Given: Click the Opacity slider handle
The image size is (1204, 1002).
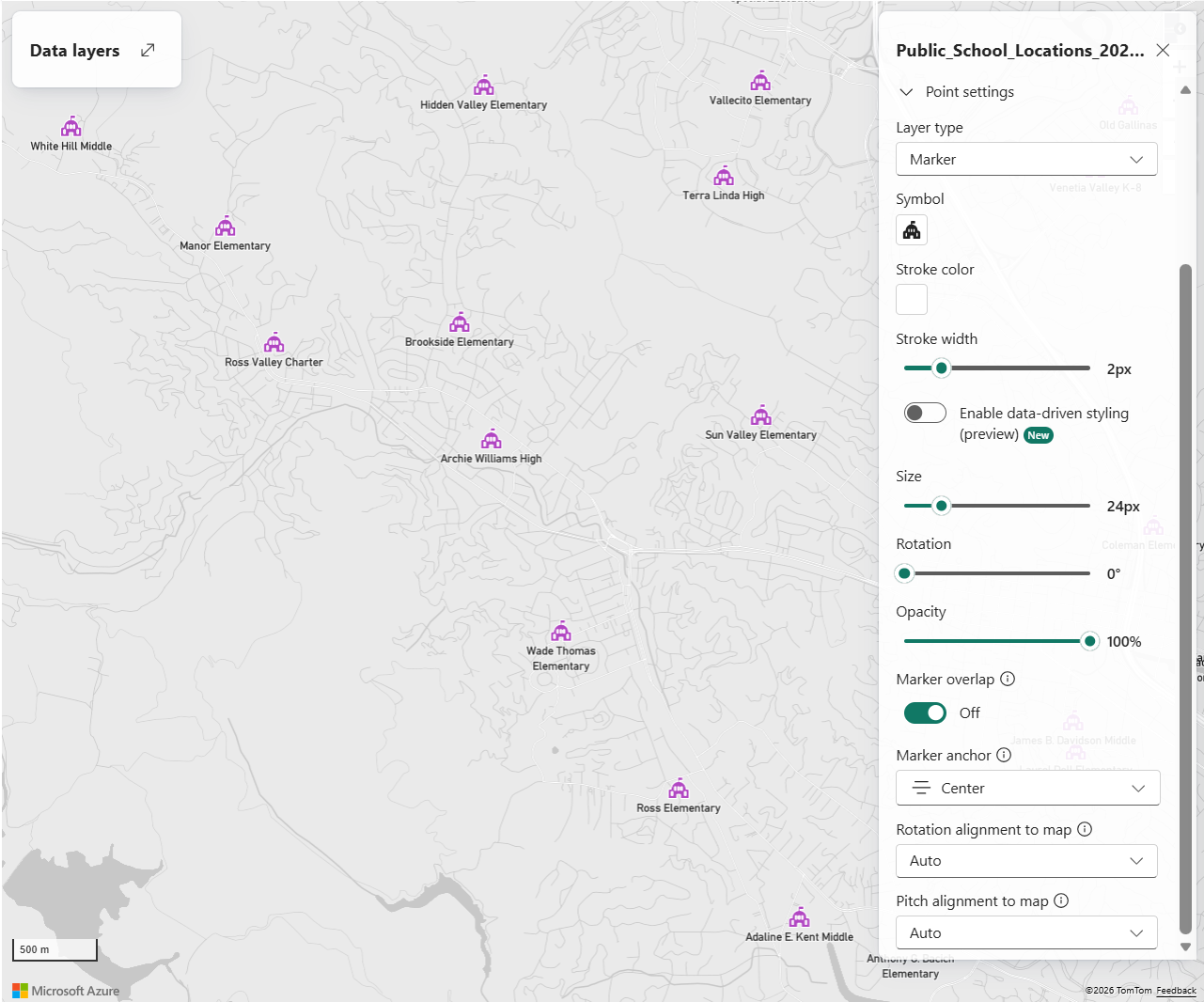Looking at the screenshot, I should 1089,642.
